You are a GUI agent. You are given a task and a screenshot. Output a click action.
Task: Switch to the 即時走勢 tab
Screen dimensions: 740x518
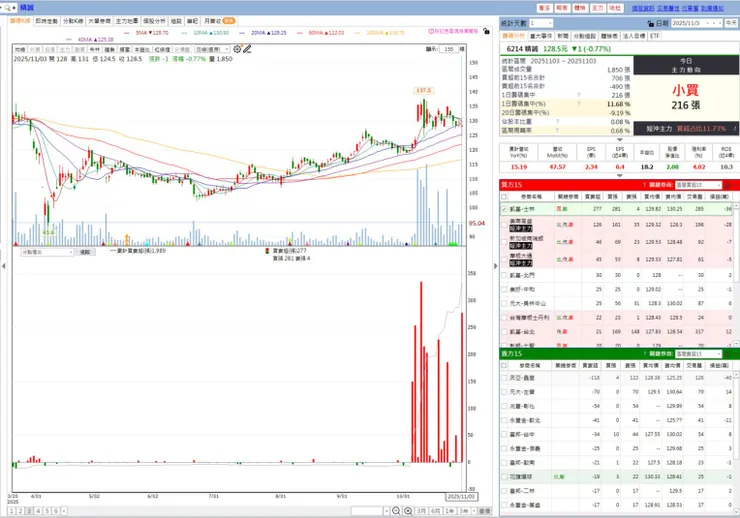[46, 21]
